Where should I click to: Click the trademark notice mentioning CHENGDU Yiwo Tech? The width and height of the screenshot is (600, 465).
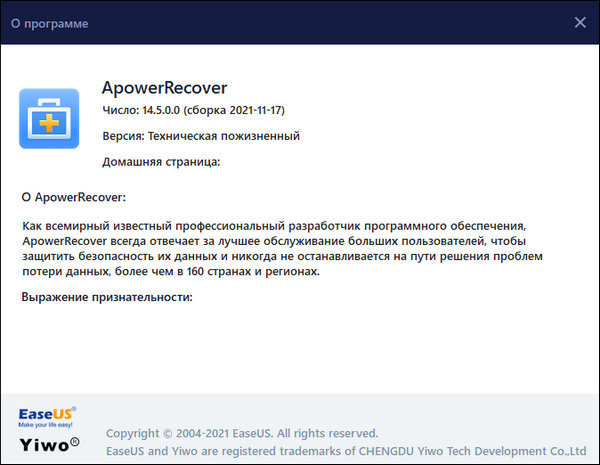(346, 451)
